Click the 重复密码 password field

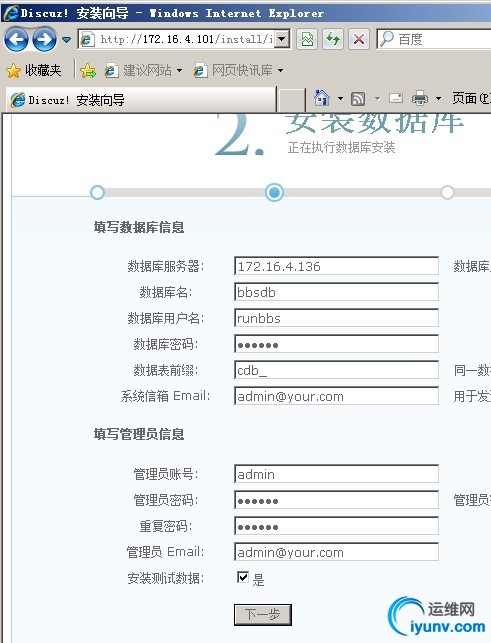tap(336, 526)
